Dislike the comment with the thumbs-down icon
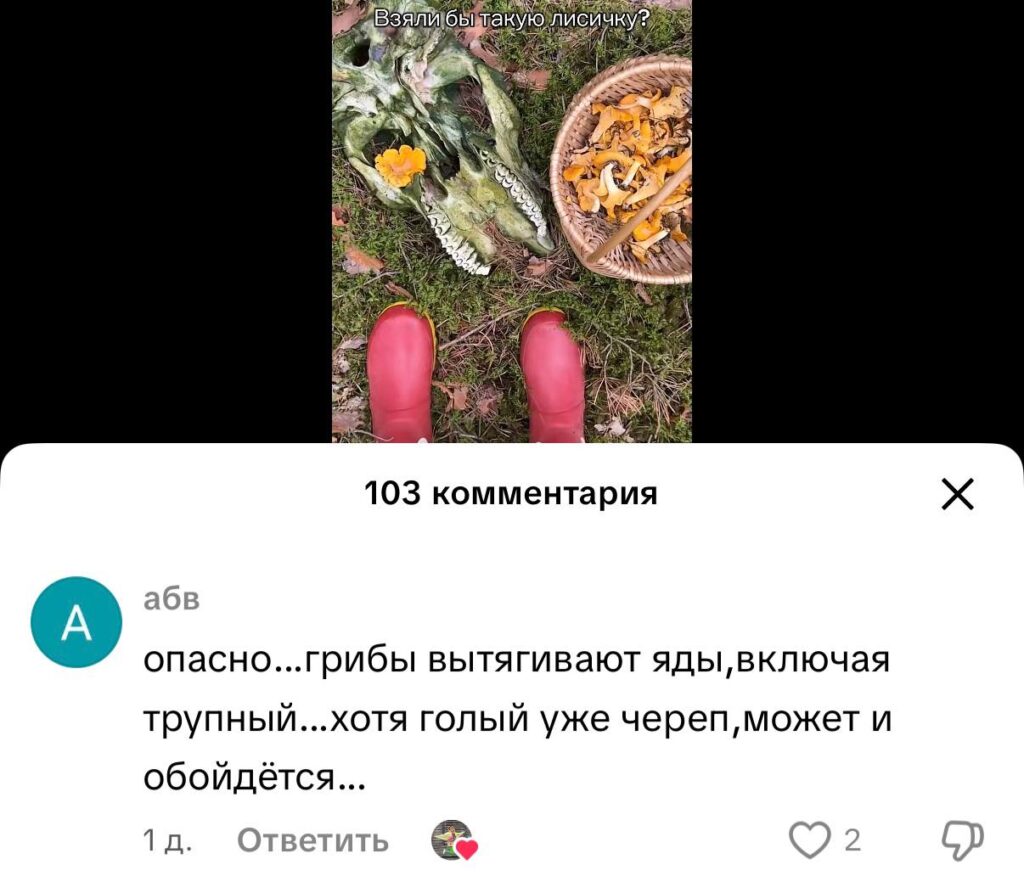The height and width of the screenshot is (876, 1024). click(963, 841)
